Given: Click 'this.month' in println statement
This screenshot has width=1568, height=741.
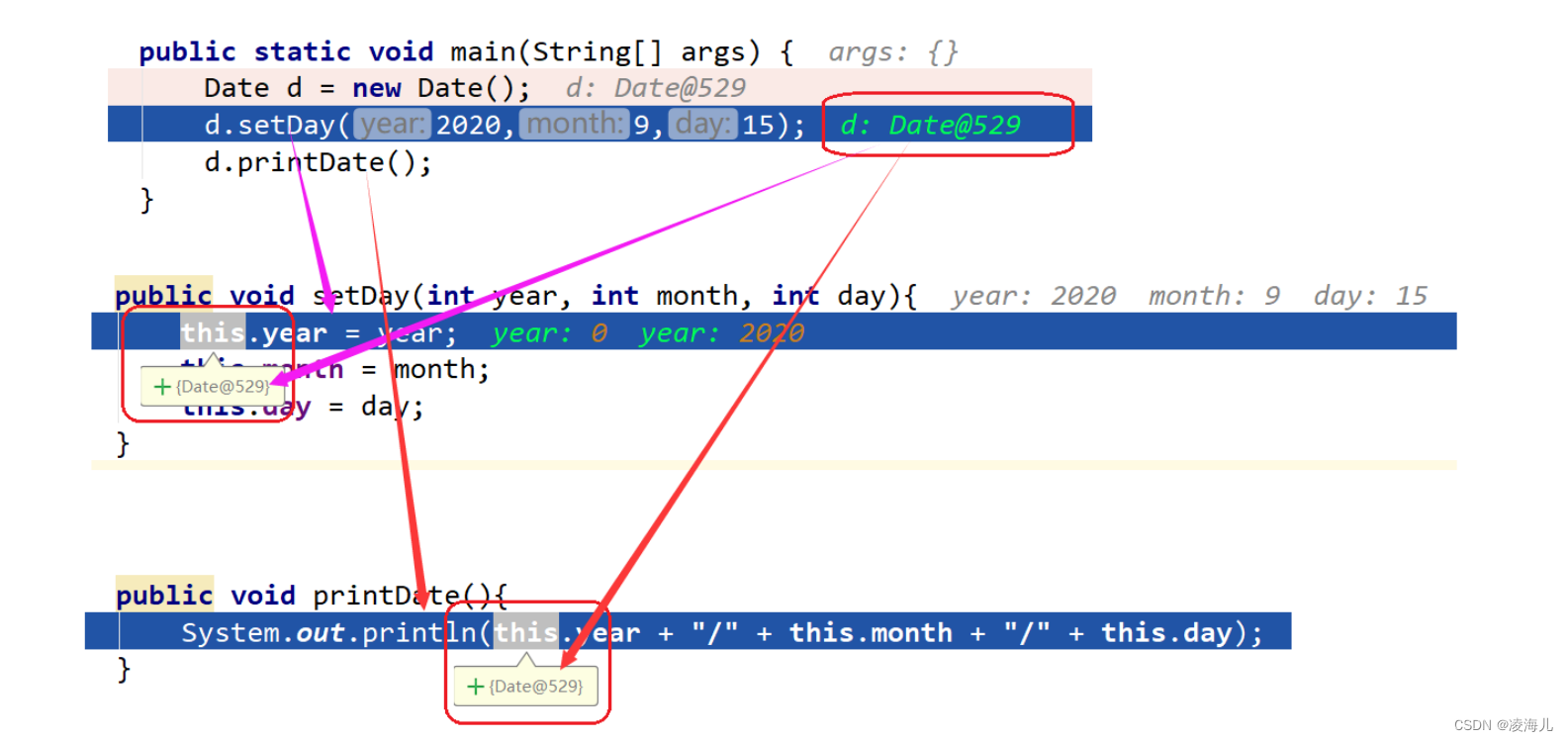Looking at the screenshot, I should [871, 633].
